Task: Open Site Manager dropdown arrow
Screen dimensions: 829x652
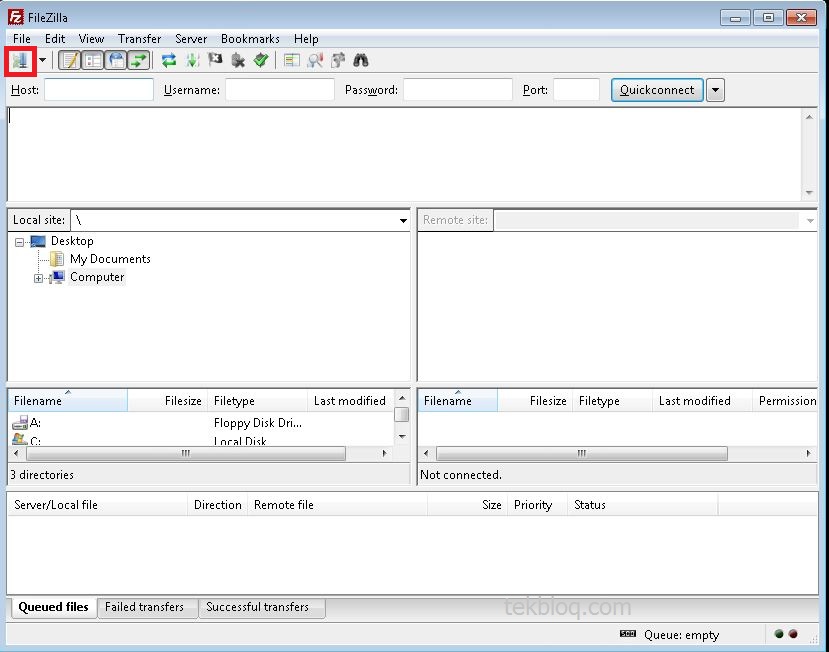Action: click(42, 60)
